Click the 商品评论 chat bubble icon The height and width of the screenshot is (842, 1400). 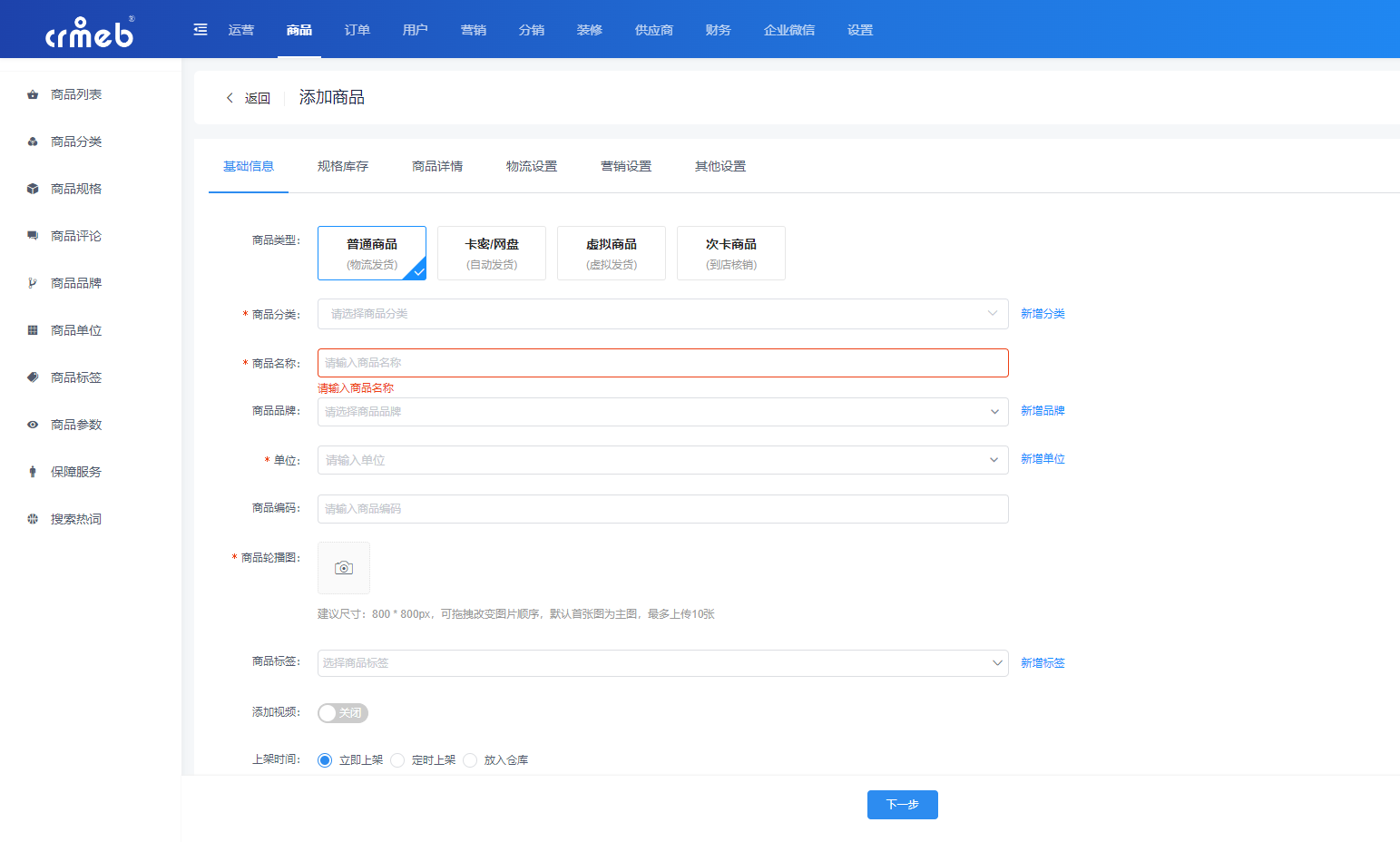click(33, 236)
